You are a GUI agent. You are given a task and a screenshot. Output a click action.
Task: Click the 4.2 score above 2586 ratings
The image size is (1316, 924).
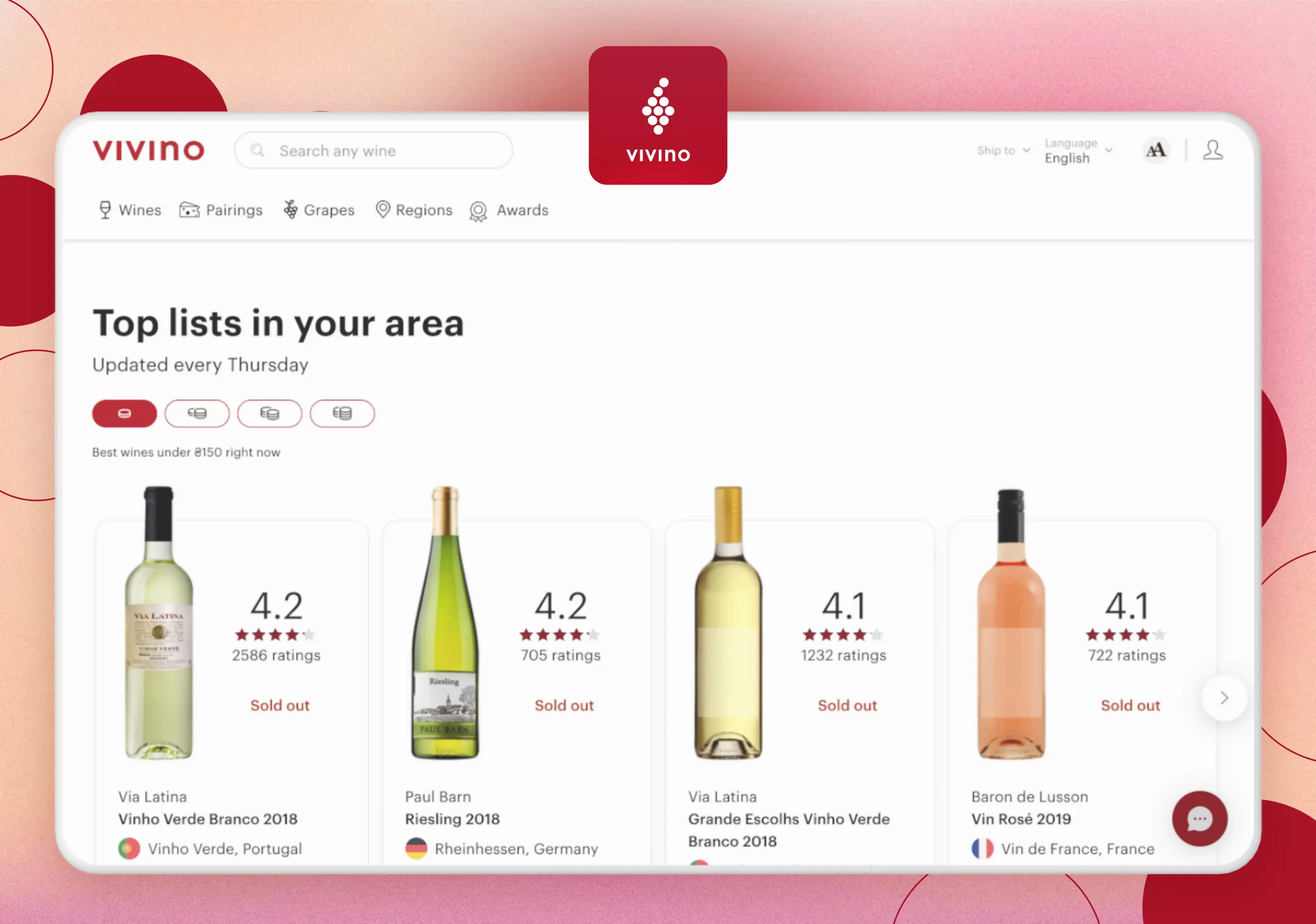pos(276,605)
